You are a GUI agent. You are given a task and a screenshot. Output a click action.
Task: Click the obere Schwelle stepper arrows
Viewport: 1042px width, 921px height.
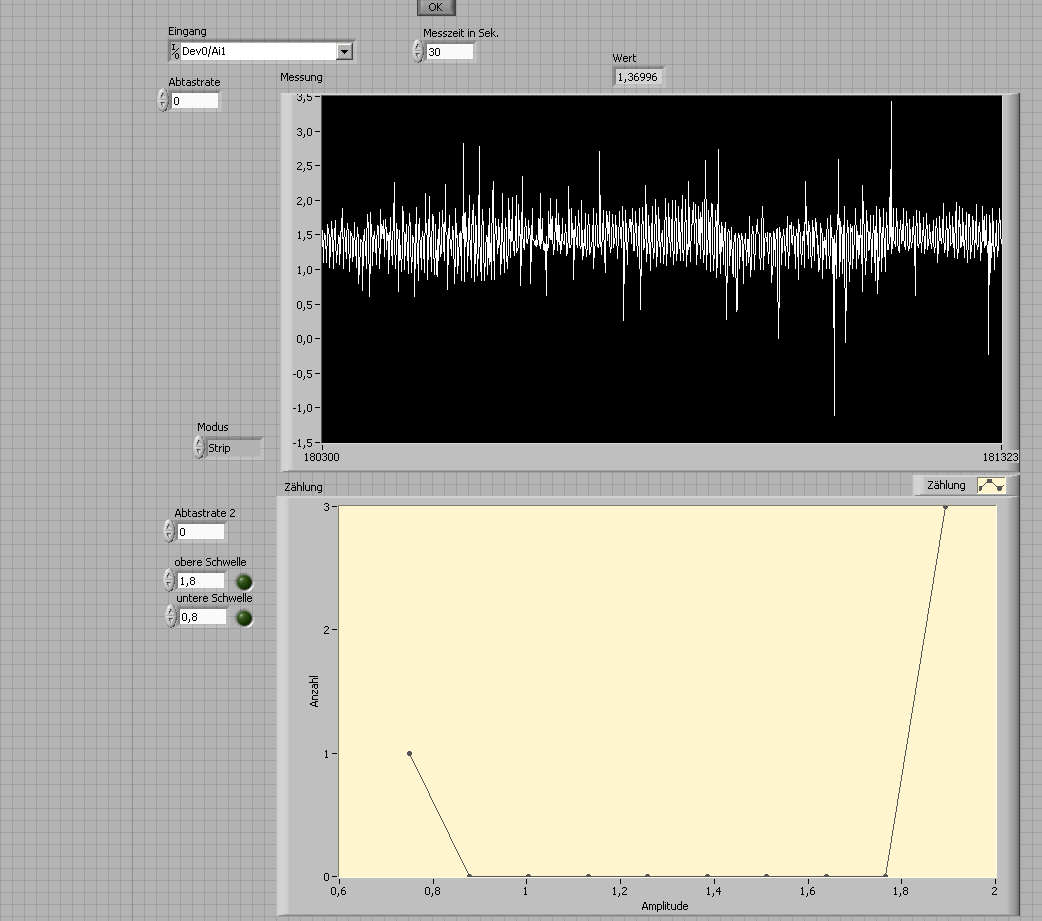point(169,580)
